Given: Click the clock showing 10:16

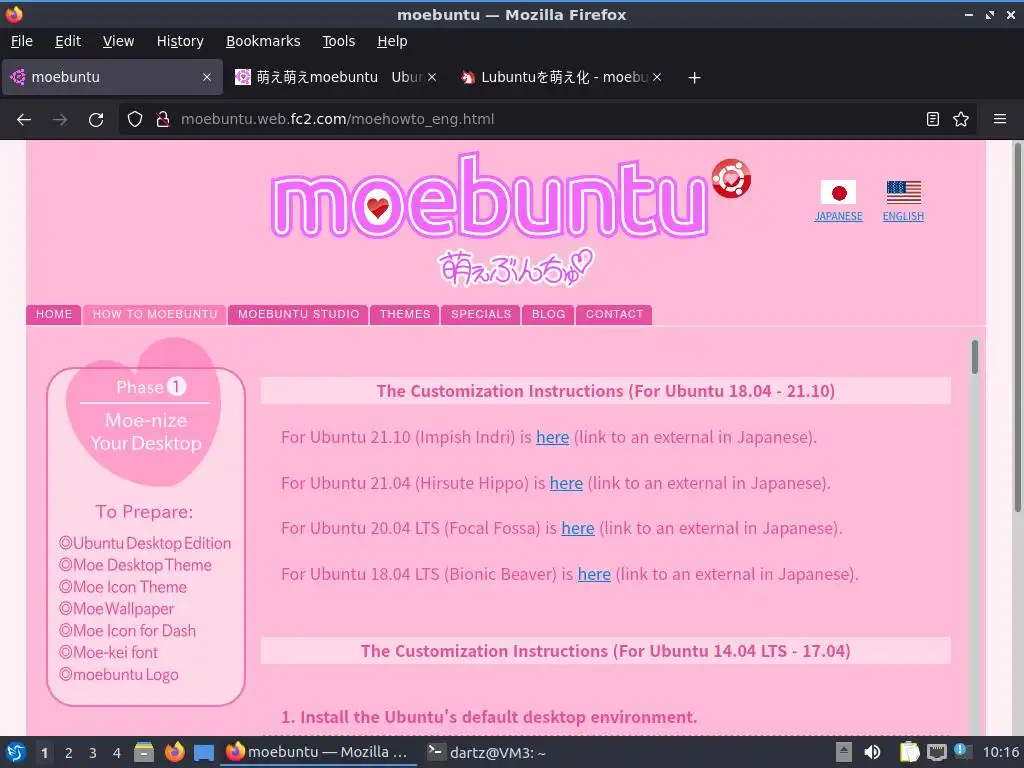Looking at the screenshot, I should pos(1000,752).
